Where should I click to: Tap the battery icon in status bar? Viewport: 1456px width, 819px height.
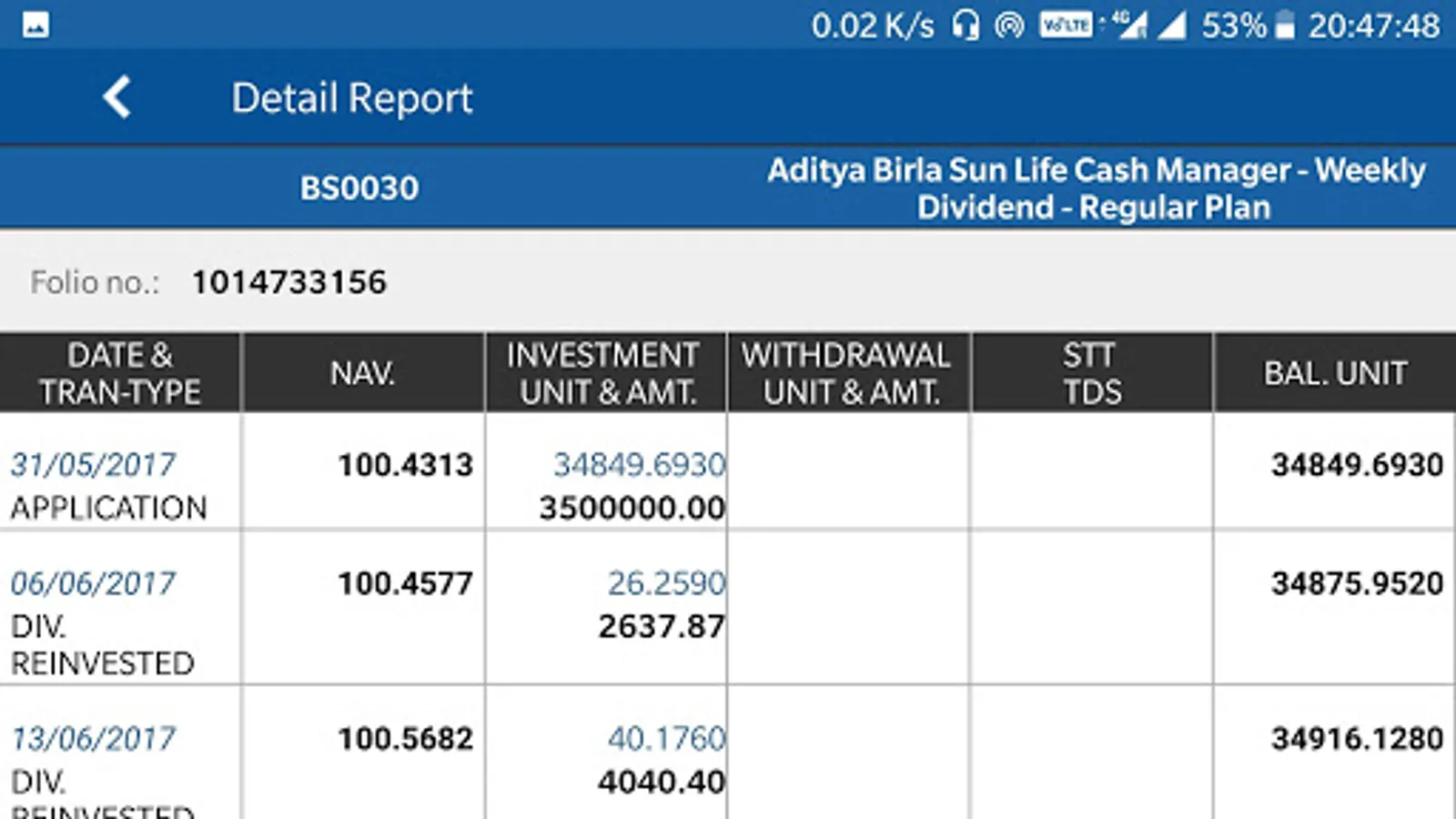[1284, 25]
